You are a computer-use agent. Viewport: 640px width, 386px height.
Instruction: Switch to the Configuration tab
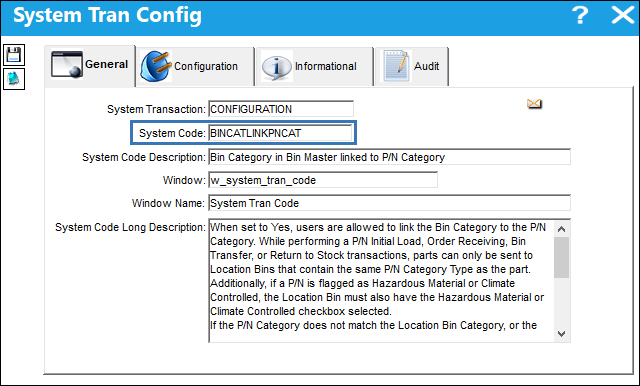(195, 66)
